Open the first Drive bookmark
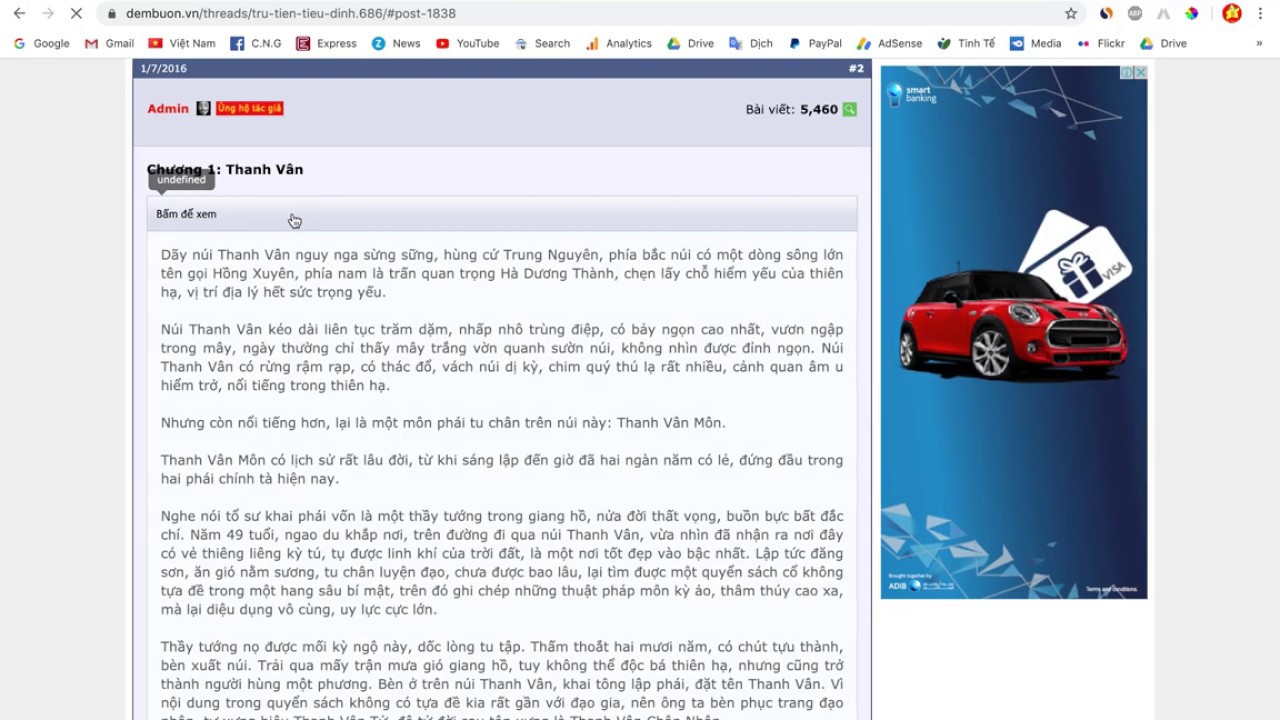Viewport: 1280px width, 720px height. pos(691,44)
